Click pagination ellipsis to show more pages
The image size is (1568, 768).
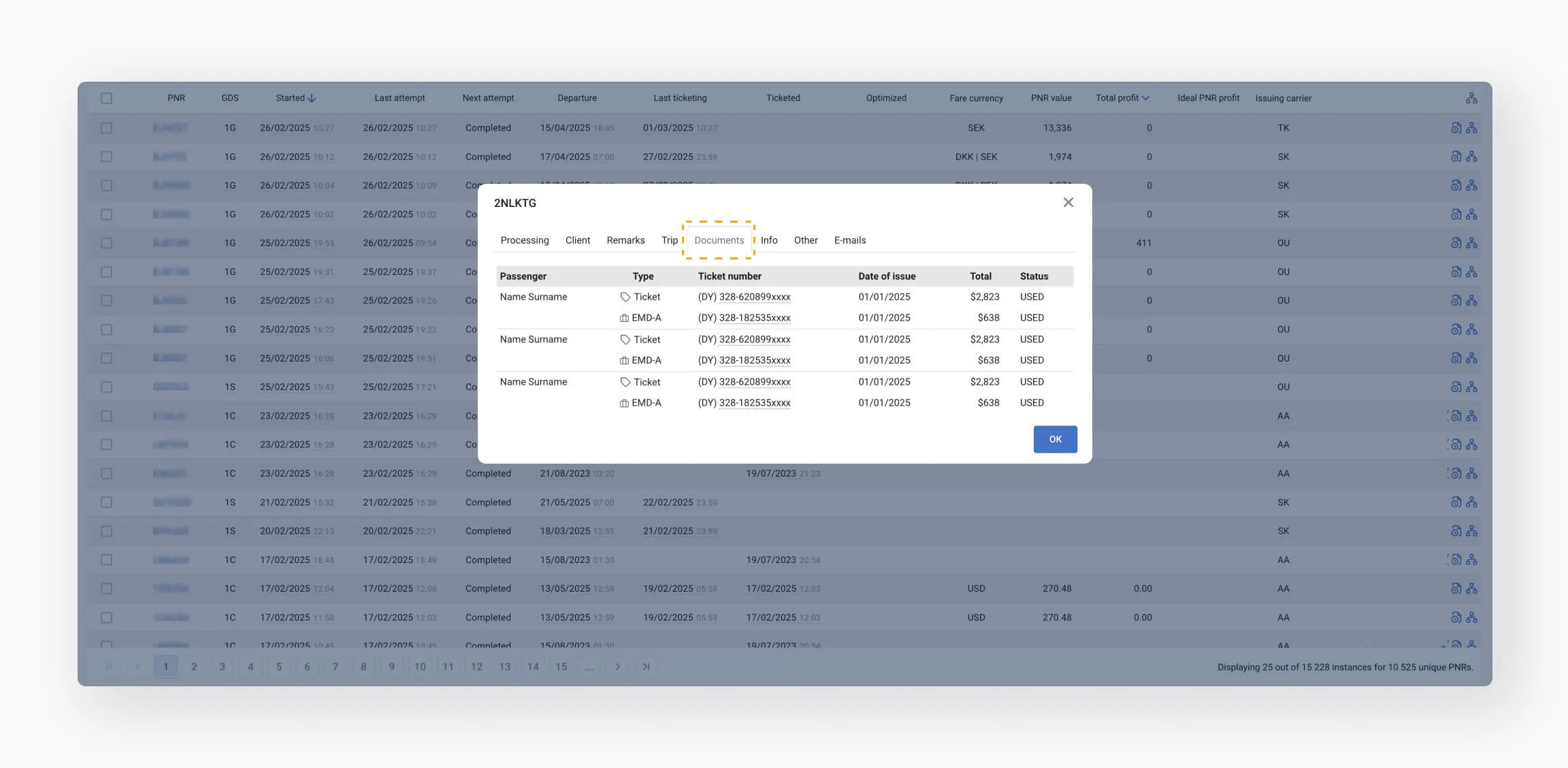[x=589, y=667]
